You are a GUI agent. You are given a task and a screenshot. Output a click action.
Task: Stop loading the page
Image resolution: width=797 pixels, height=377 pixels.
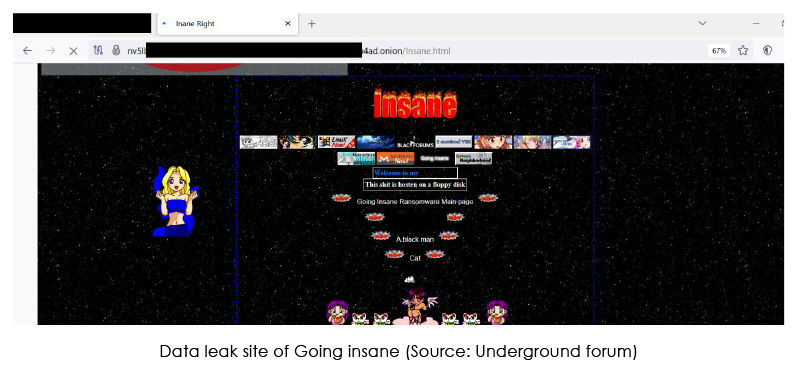point(73,51)
